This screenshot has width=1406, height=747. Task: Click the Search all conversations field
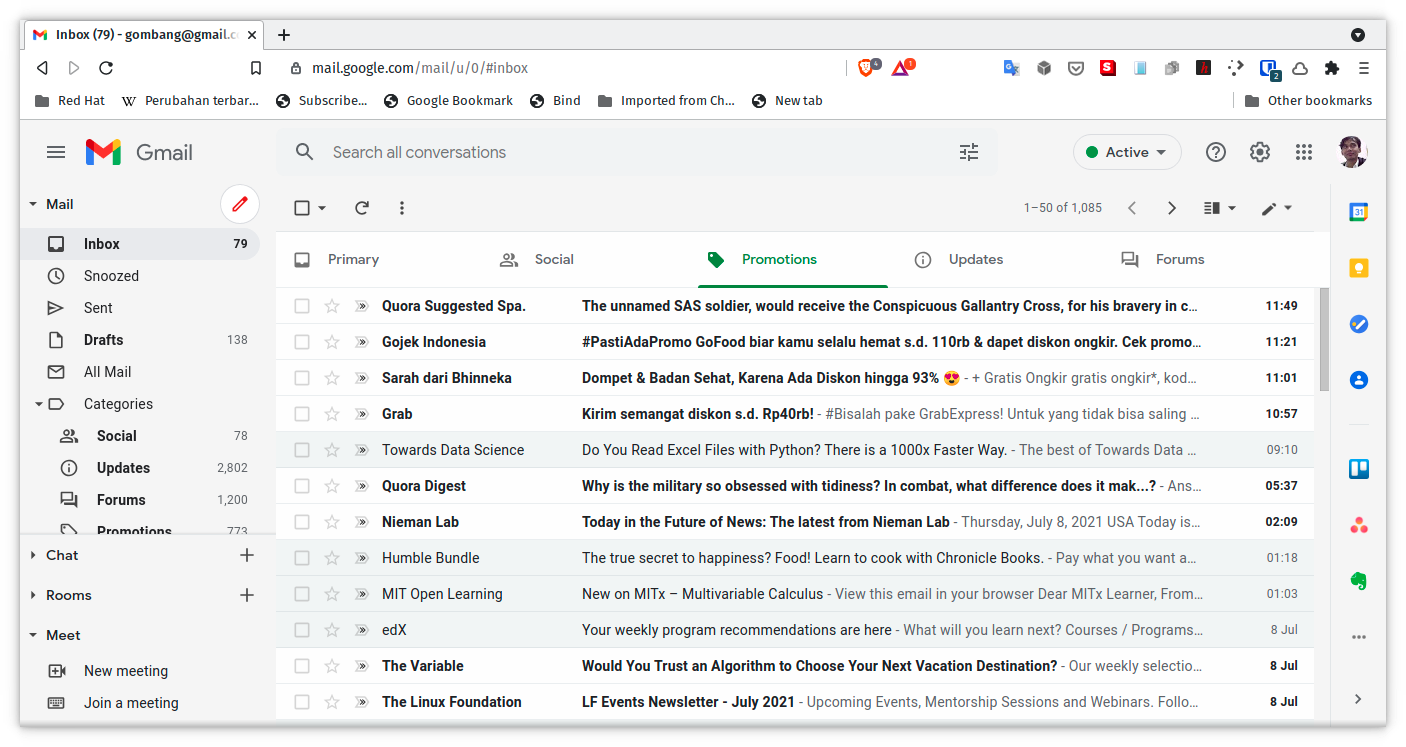point(637,152)
